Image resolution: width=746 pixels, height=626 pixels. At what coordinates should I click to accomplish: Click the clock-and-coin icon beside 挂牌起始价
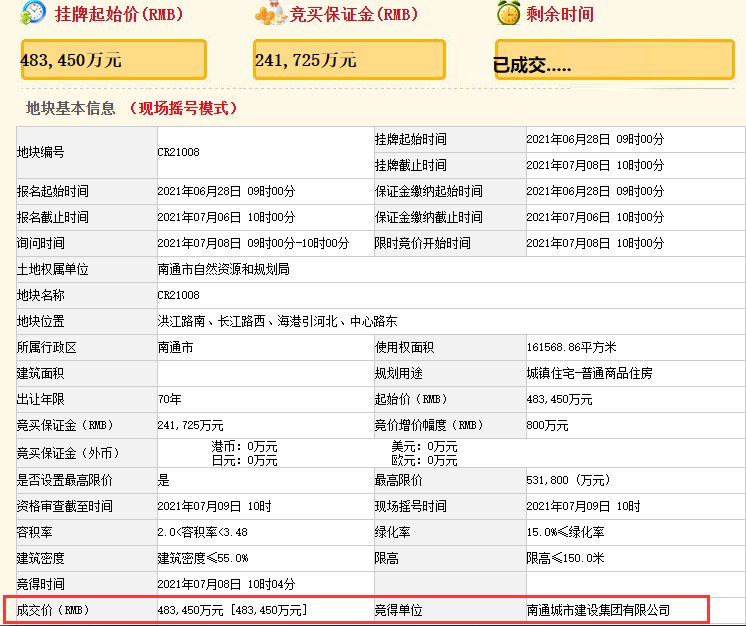tap(33, 12)
